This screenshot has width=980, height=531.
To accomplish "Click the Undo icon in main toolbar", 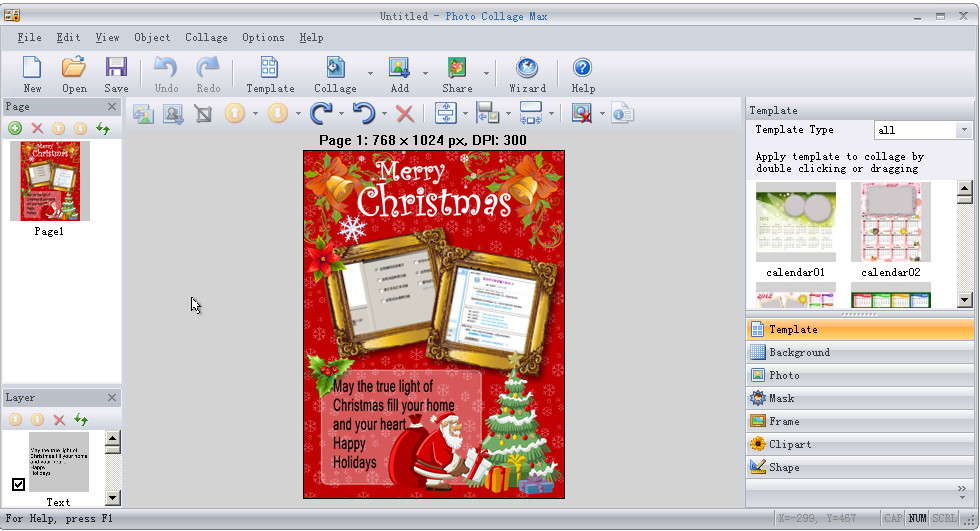I will click(x=166, y=67).
